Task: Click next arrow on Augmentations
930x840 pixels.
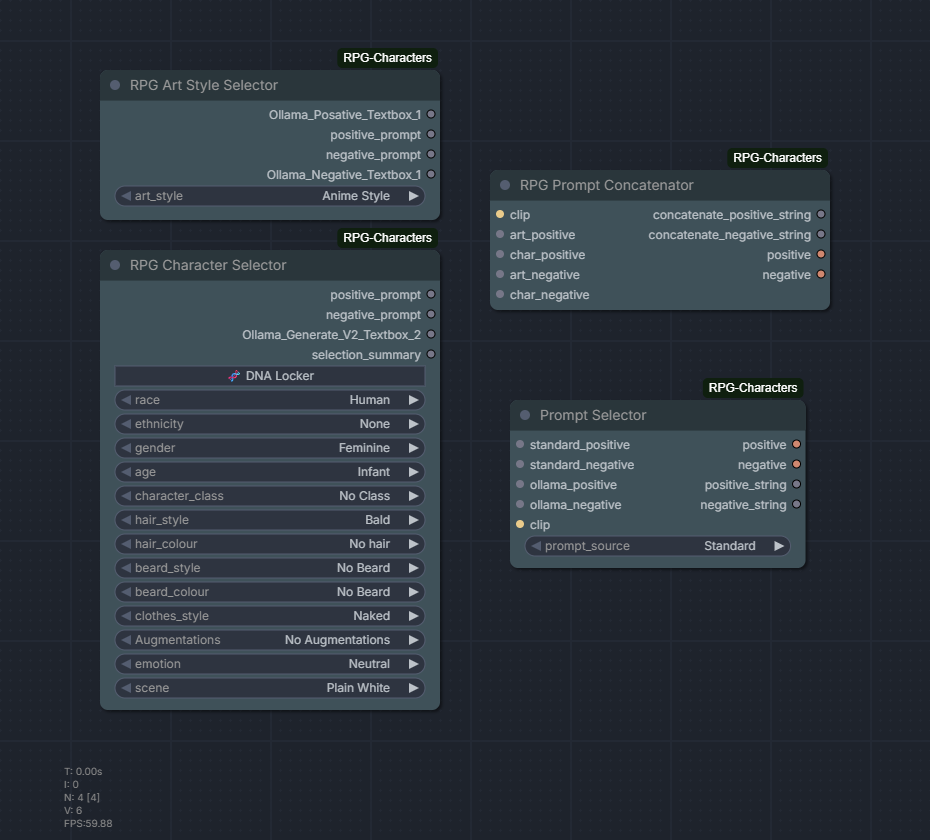Action: pyautogui.click(x=414, y=640)
